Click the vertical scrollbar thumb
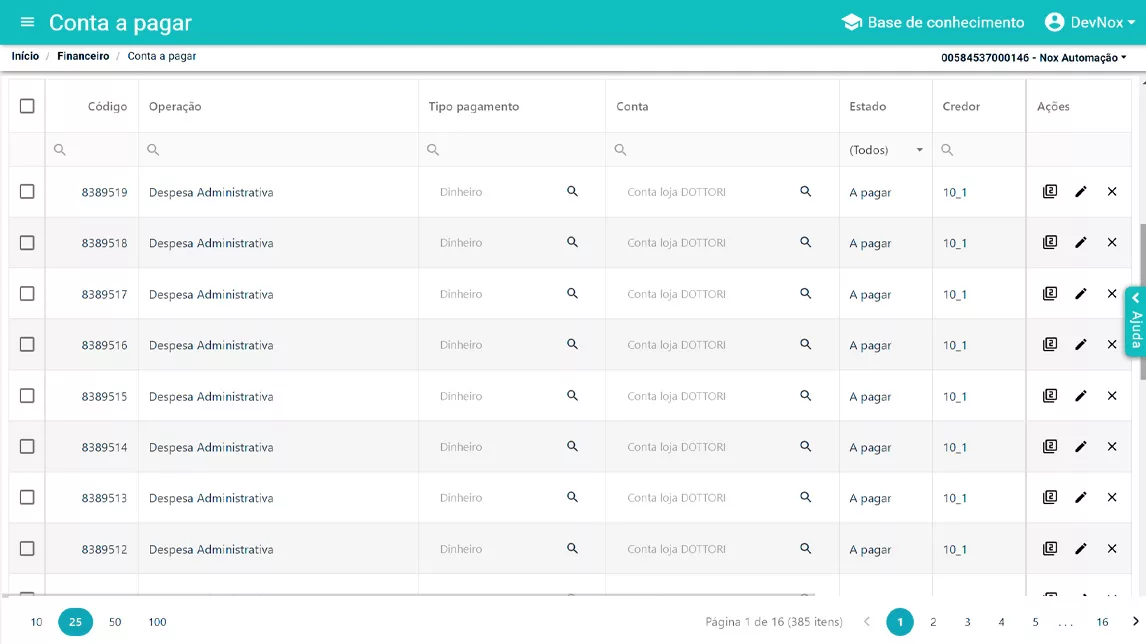This screenshot has width=1146, height=644. 1142,301
